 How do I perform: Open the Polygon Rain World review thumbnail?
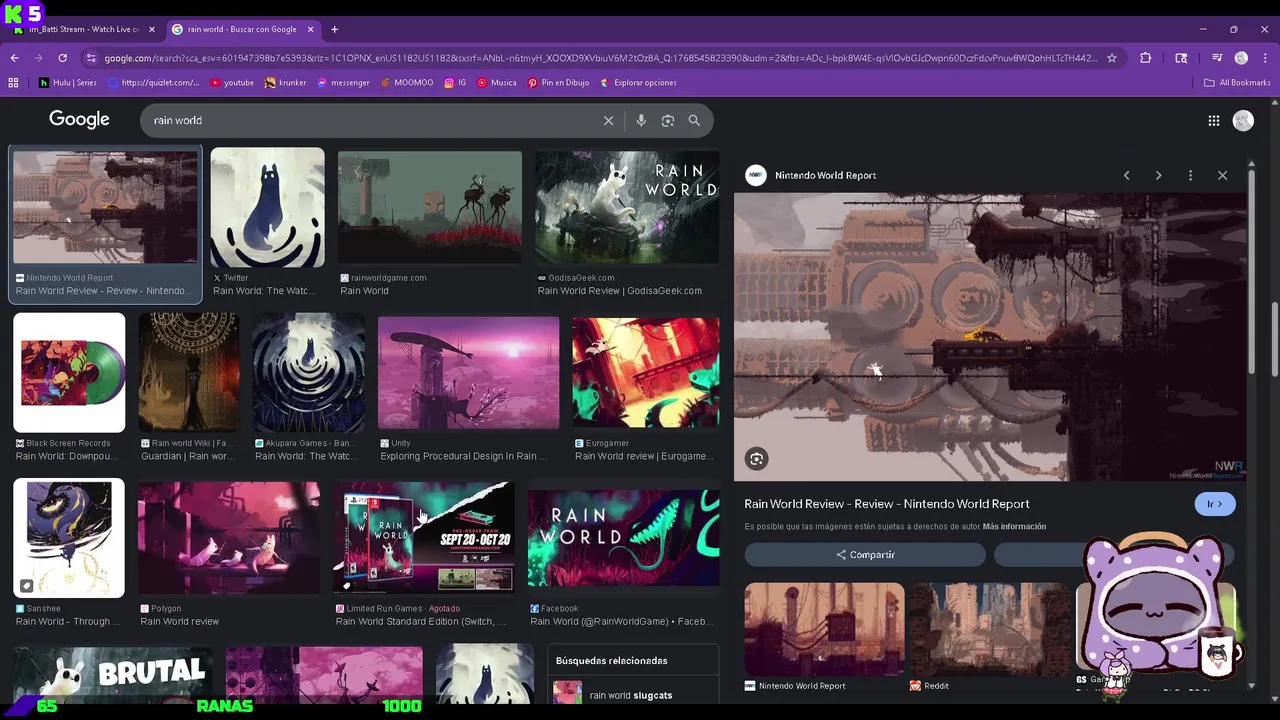coord(229,538)
